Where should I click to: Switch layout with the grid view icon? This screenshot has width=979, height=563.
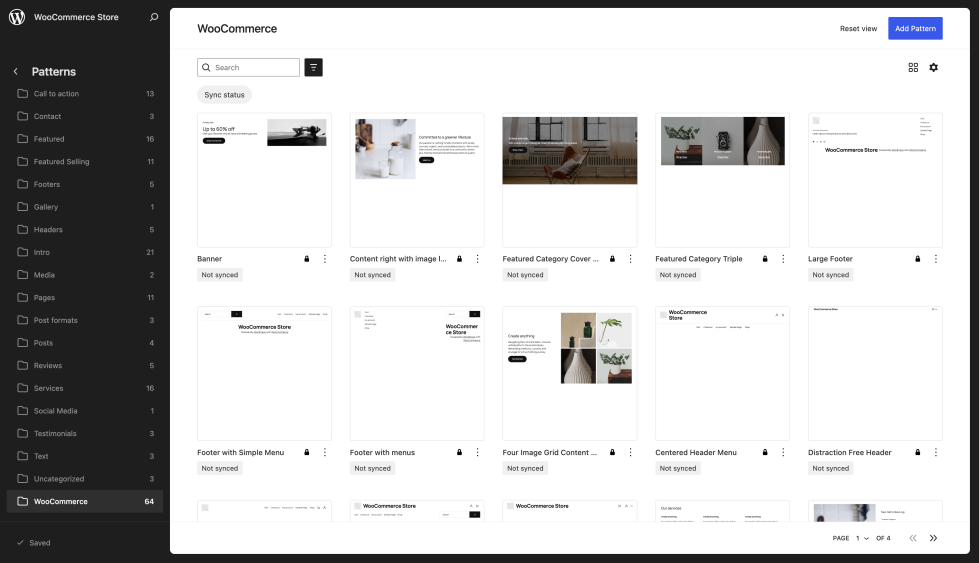[913, 67]
